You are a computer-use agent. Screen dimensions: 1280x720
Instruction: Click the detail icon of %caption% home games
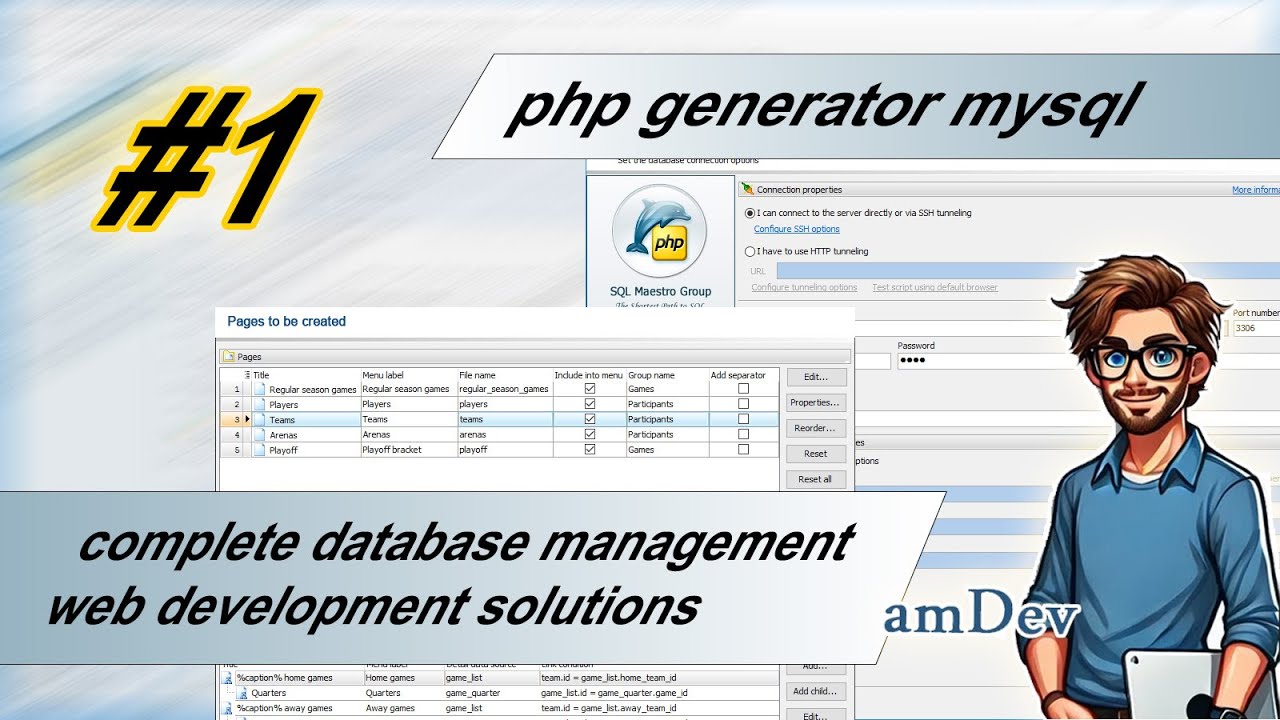pos(227,678)
